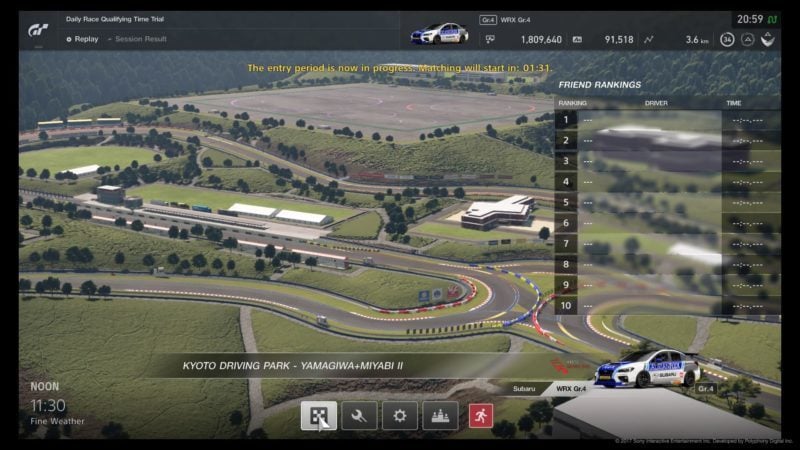Click the 1,809,640 credits value
Viewport: 800px width, 450px height.
coord(541,39)
